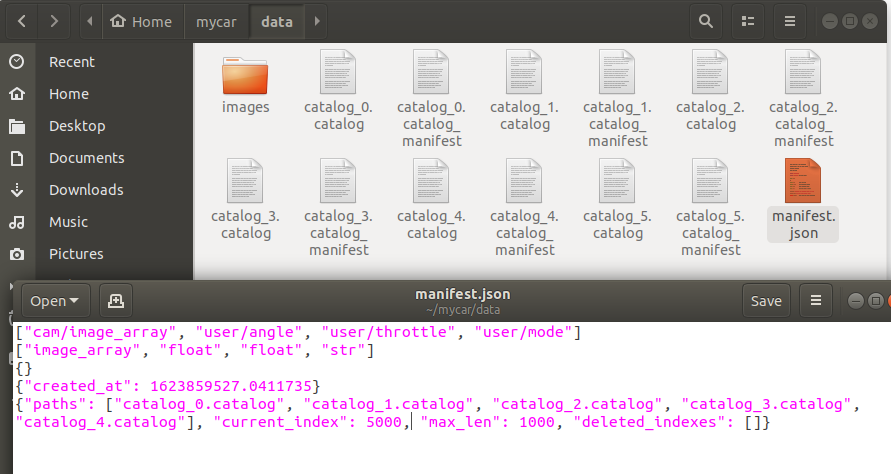
Task: Toggle list view in Files
Action: click(x=748, y=22)
